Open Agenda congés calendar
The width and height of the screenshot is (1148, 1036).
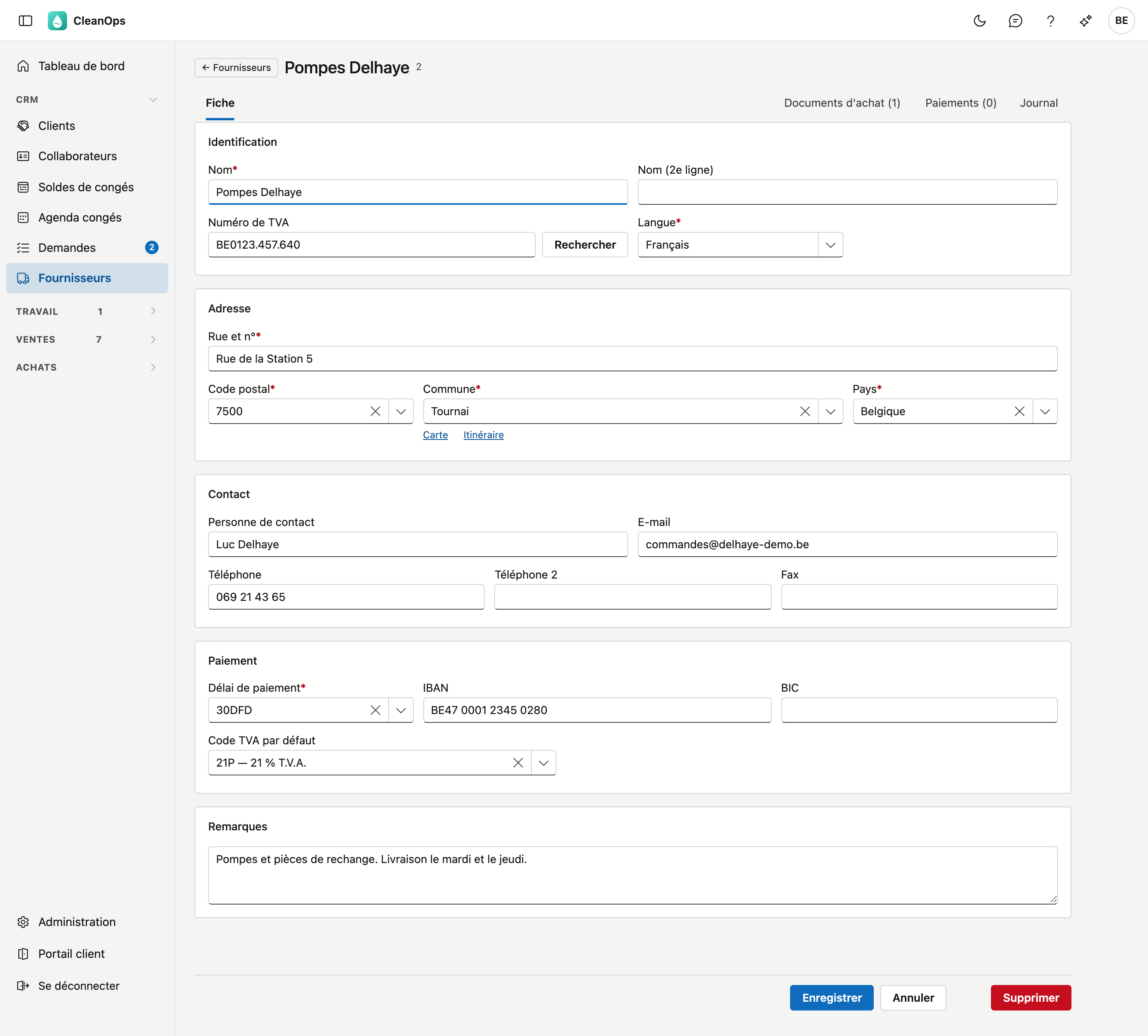(87, 217)
